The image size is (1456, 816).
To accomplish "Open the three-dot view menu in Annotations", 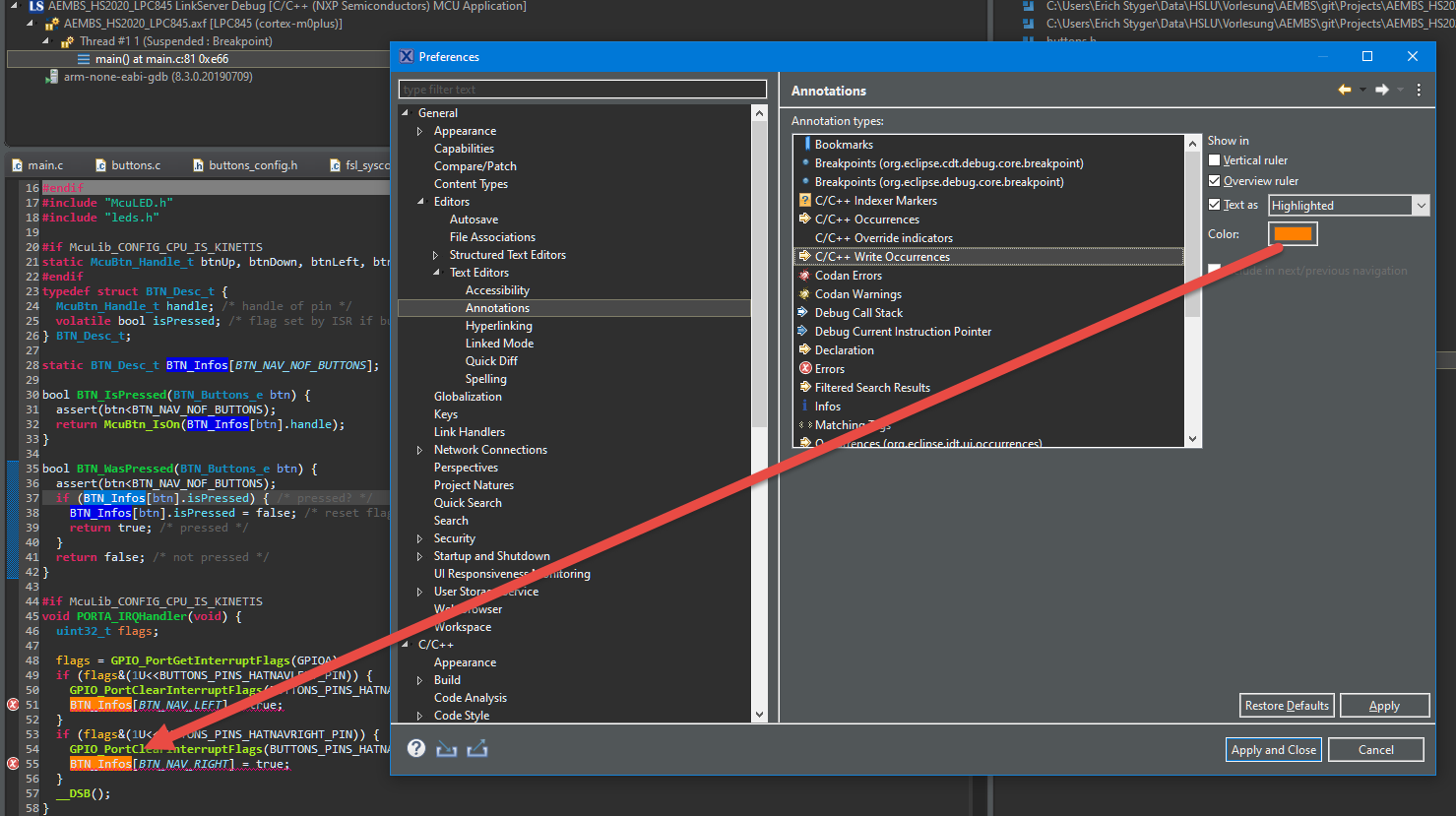I will 1419,90.
